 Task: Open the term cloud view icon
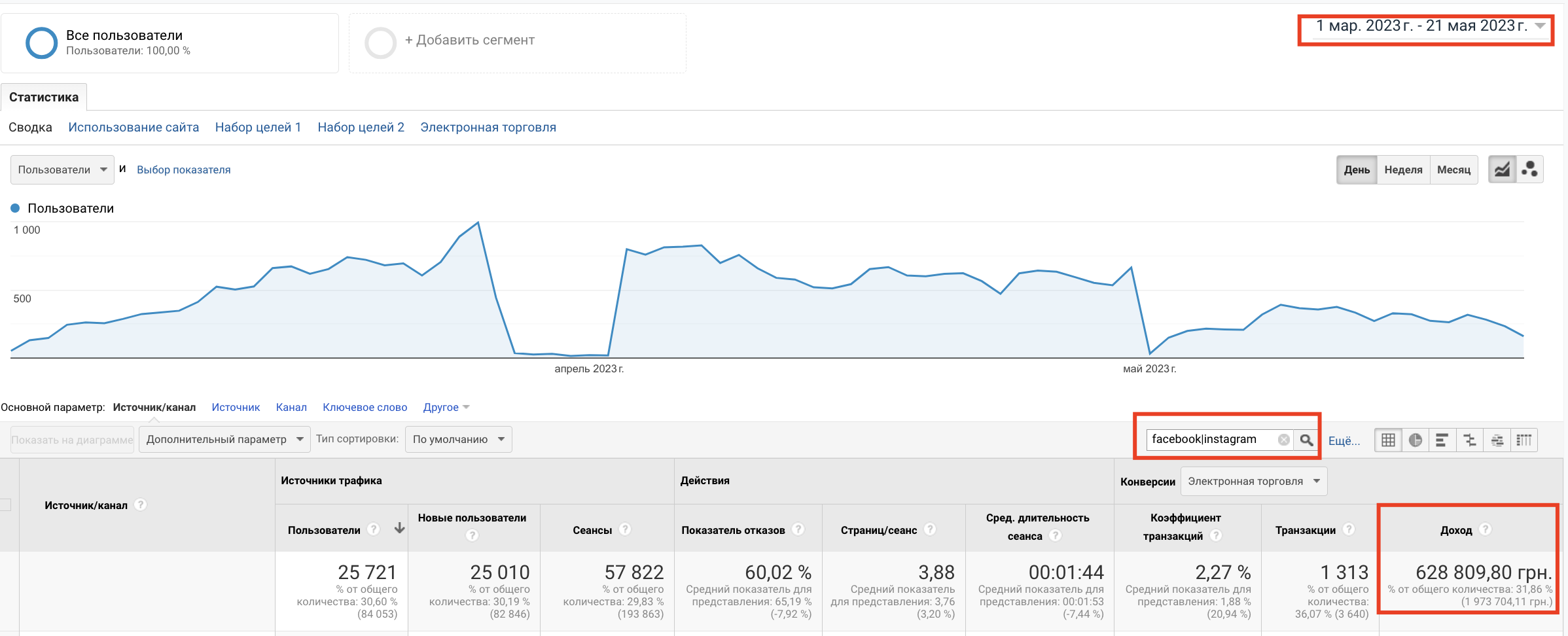(1497, 440)
